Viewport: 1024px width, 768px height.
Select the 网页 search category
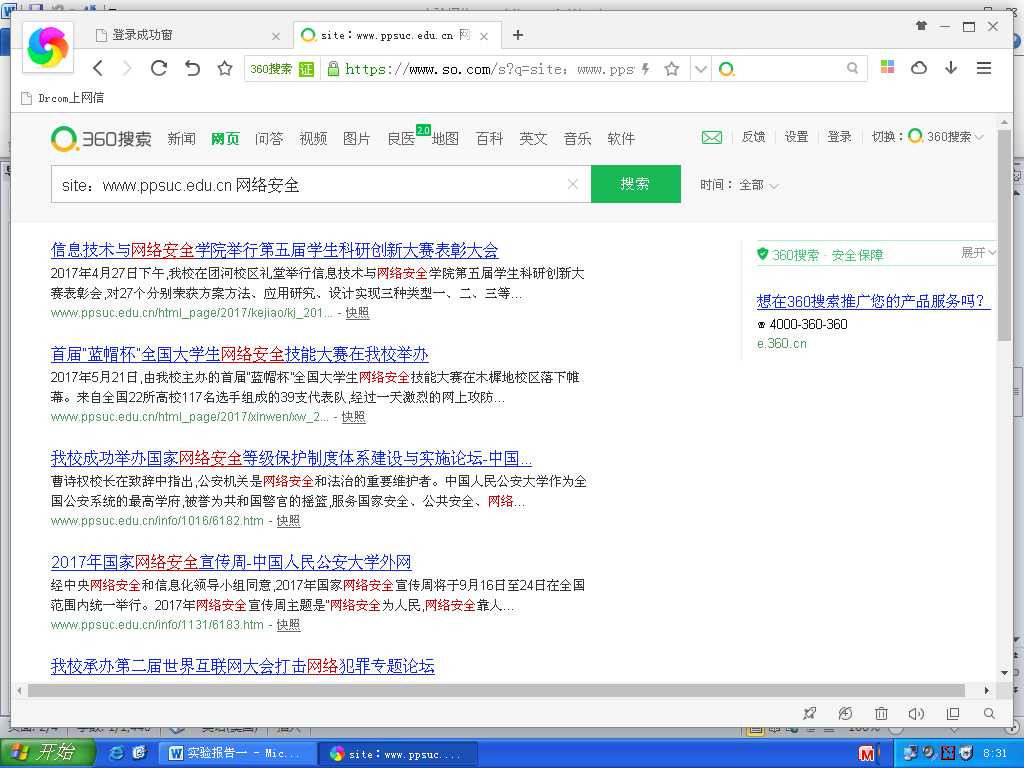tap(225, 138)
